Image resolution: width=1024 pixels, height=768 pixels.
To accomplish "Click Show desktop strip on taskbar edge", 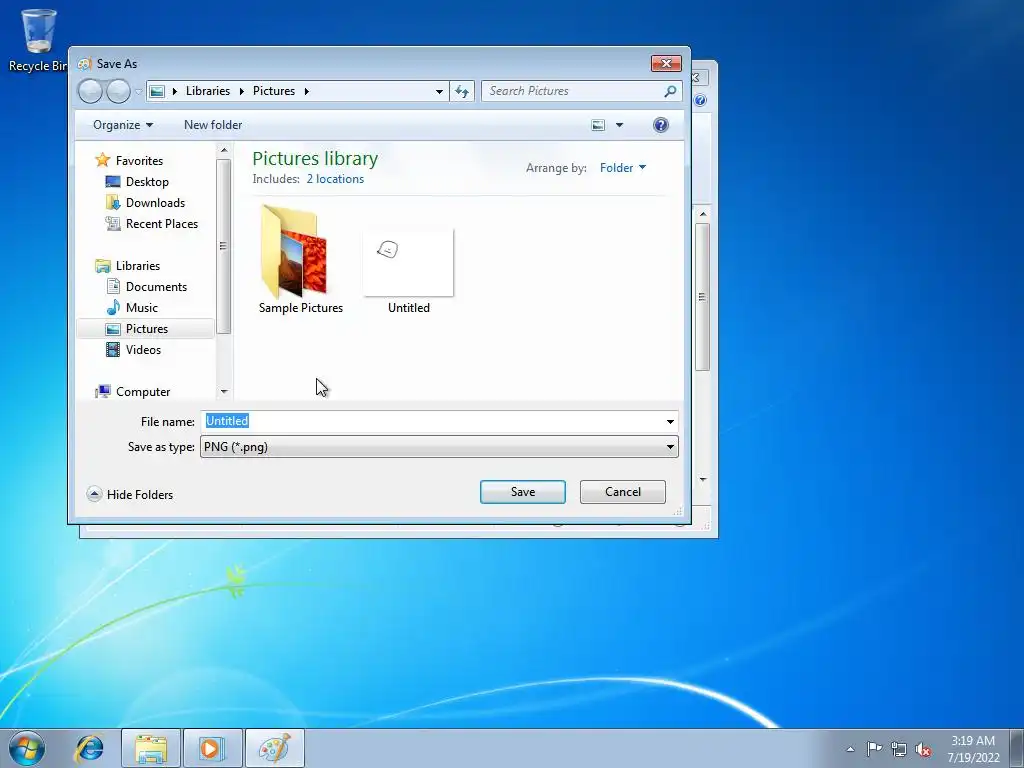I will 1017,748.
